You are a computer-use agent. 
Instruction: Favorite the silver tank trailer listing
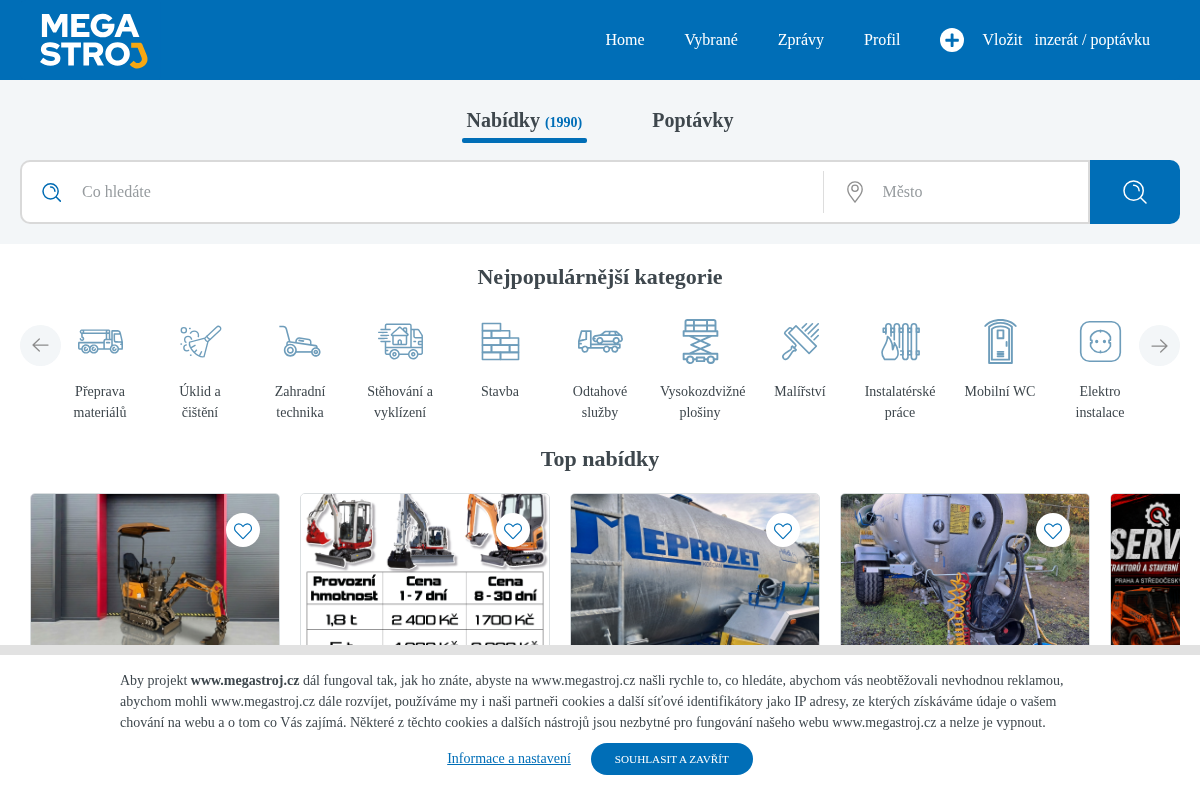[1053, 530]
